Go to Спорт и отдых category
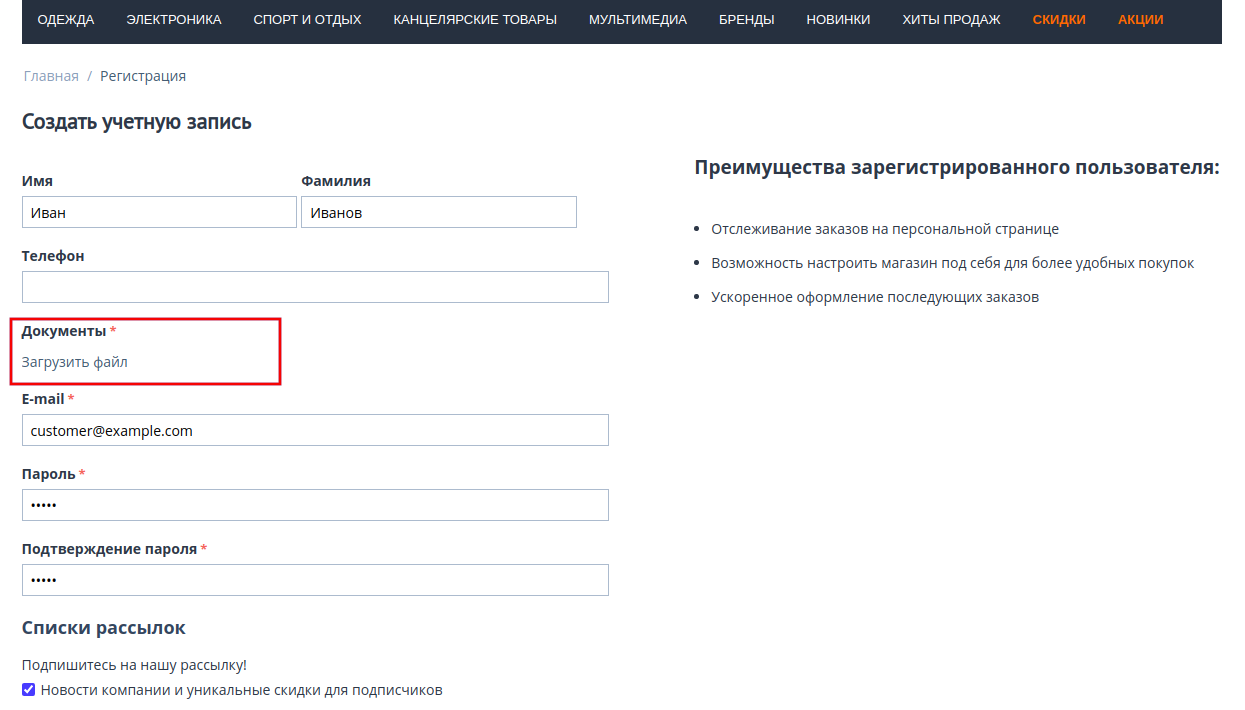Image resolution: width=1245 pixels, height=710 pixels. tap(307, 20)
